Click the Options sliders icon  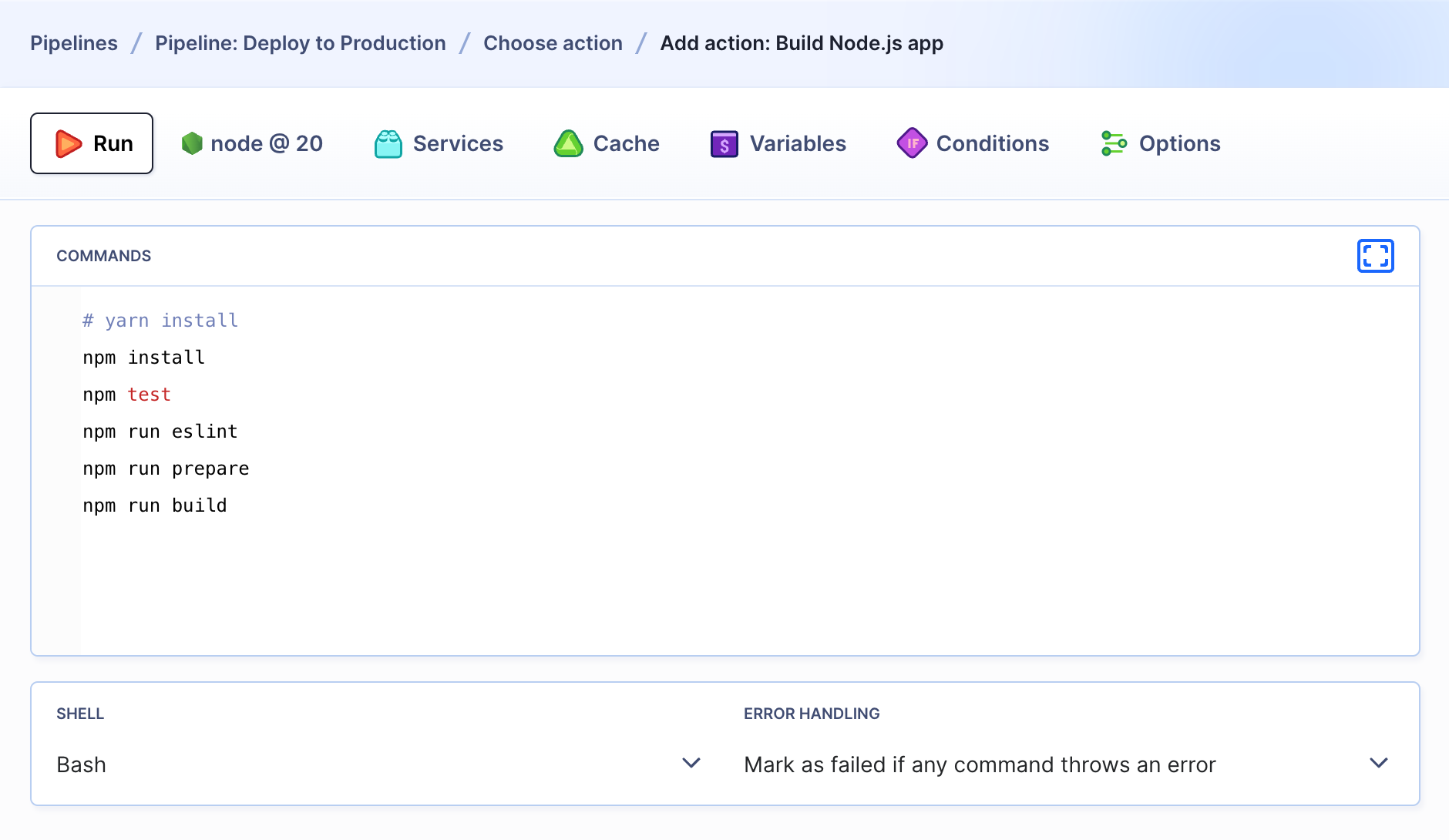[x=1114, y=143]
